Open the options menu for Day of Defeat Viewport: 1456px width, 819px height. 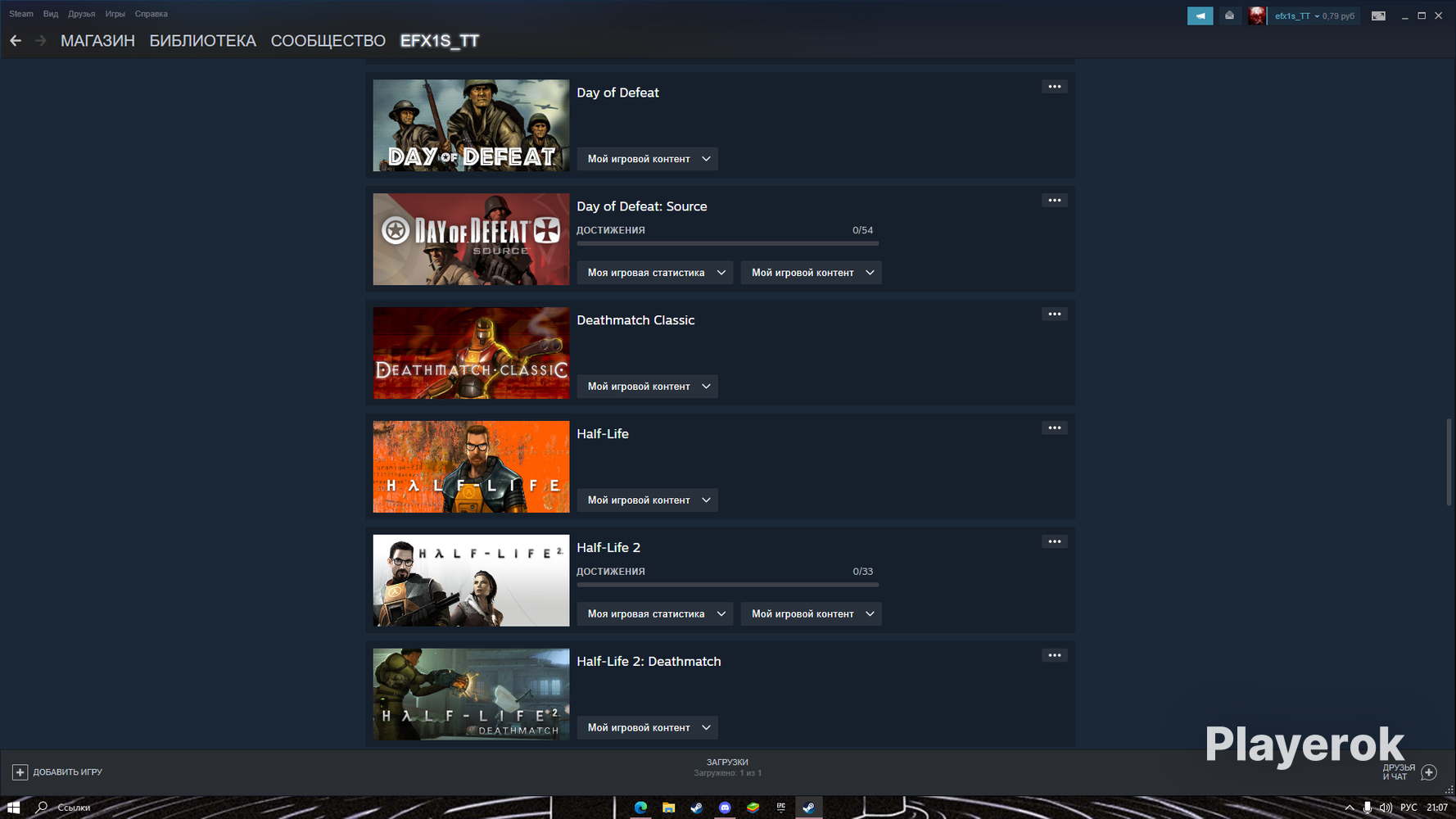pyautogui.click(x=1054, y=87)
